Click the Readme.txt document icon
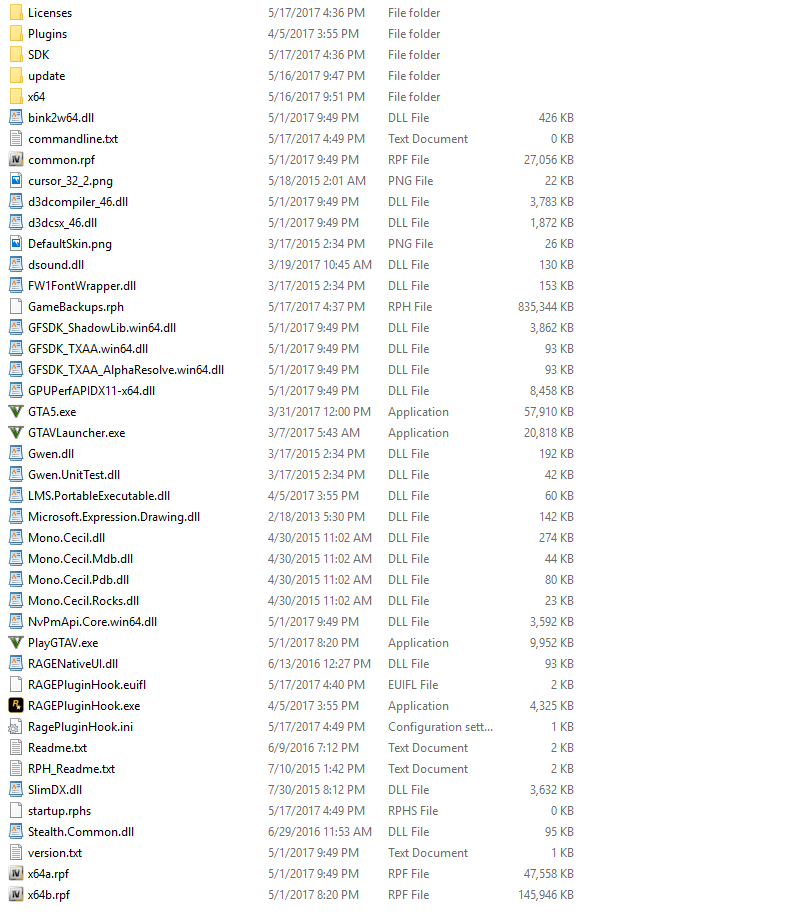Screen dimensions: 808x915 tap(16, 748)
